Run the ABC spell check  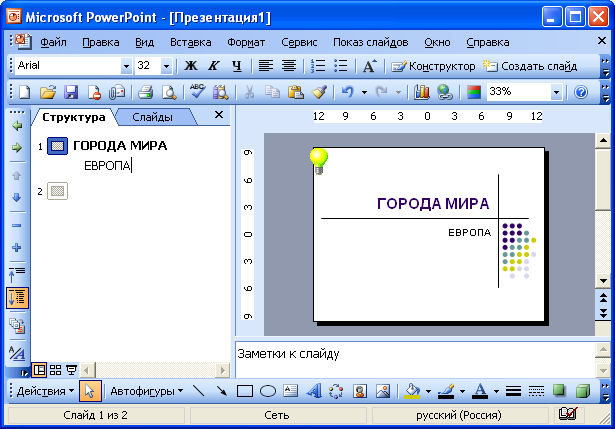(197, 93)
